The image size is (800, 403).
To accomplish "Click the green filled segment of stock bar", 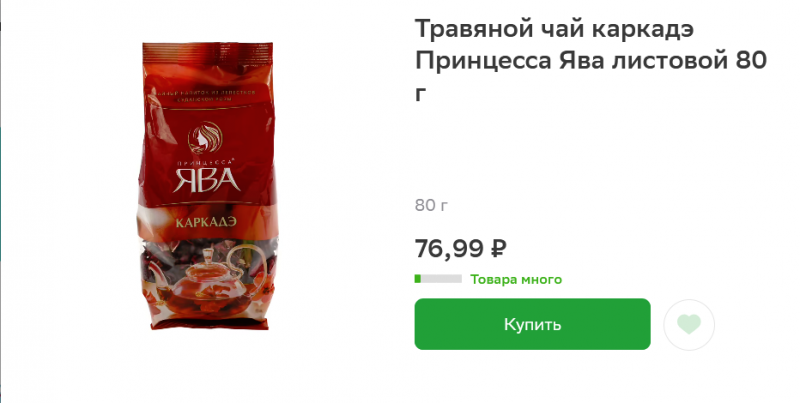I will 418,279.
